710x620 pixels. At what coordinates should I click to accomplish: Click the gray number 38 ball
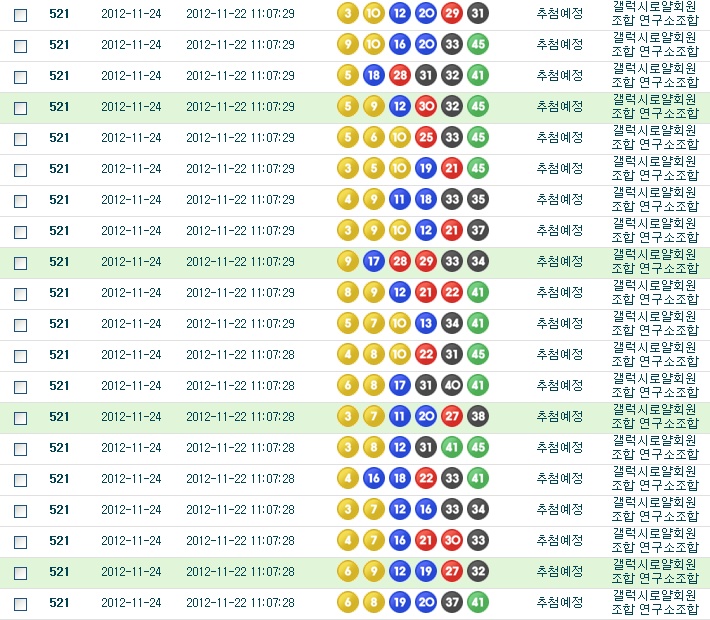478,417
